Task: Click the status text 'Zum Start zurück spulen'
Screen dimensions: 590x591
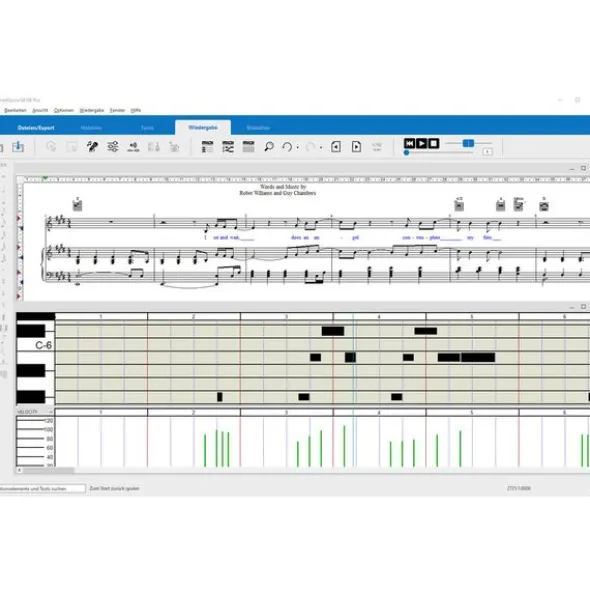Action: click(115, 488)
